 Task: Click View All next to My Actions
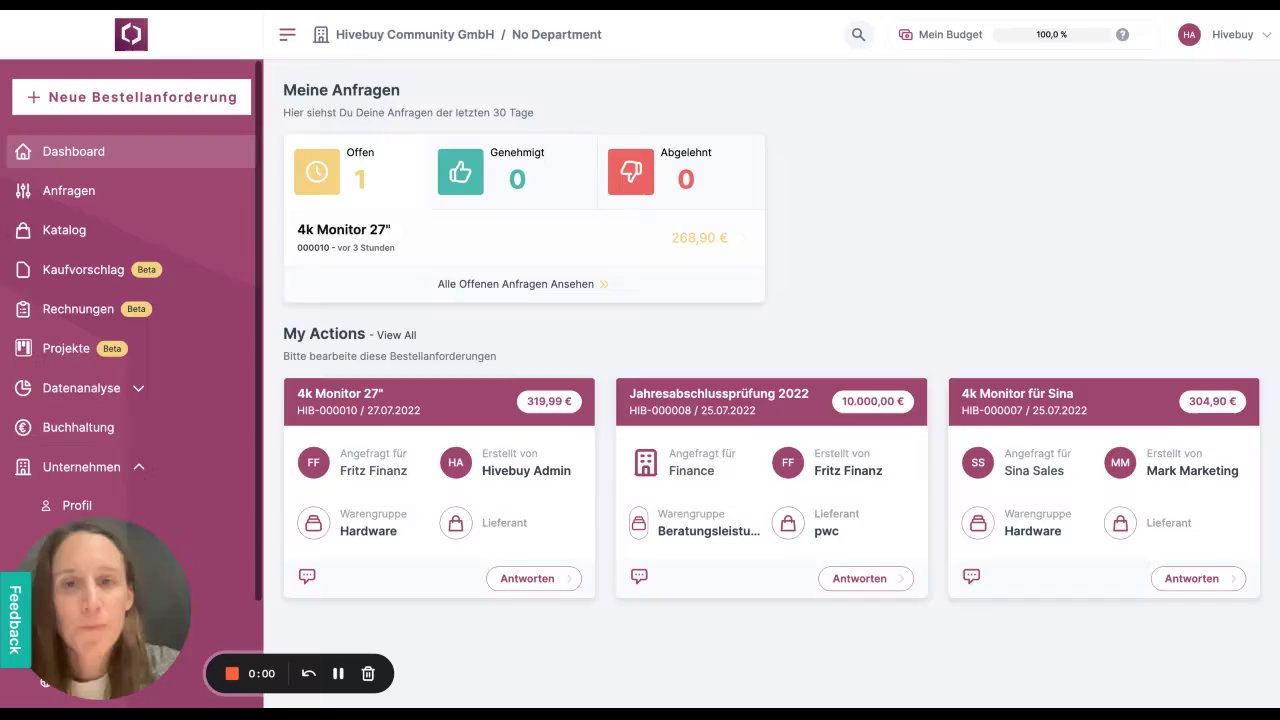click(396, 335)
